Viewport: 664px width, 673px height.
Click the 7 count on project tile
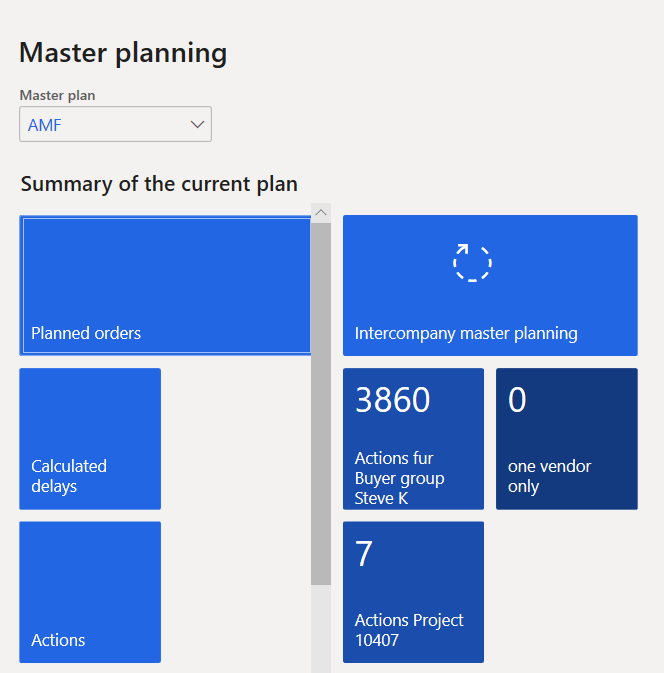pyautogui.click(x=364, y=553)
